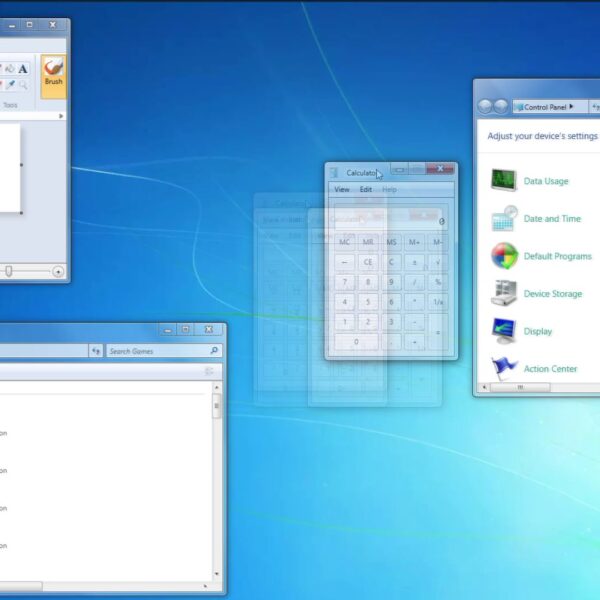This screenshot has width=600, height=600.
Task: Click the Control Panel forward arrow button
Action: [x=501, y=106]
